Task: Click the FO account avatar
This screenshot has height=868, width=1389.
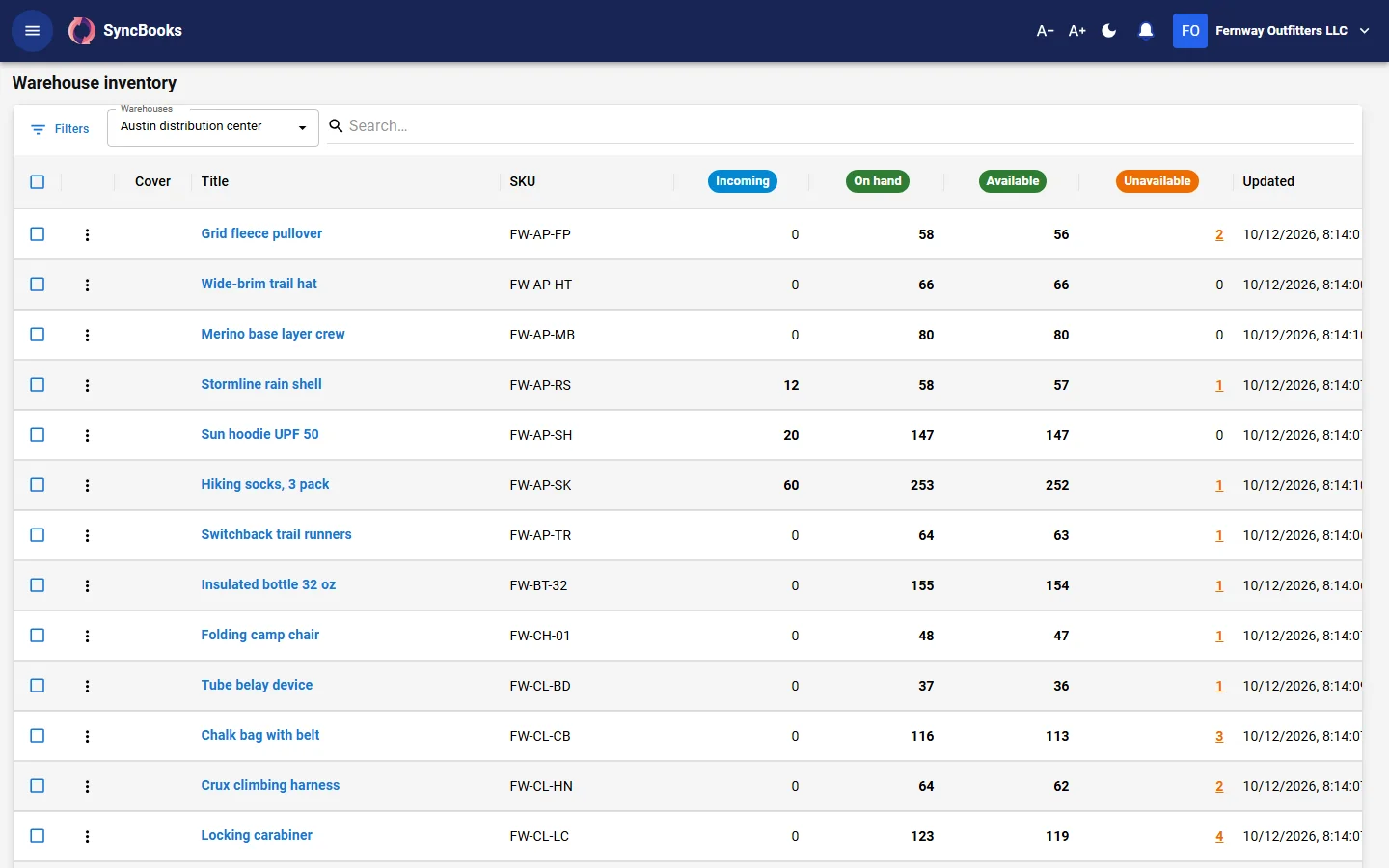Action: click(1190, 31)
